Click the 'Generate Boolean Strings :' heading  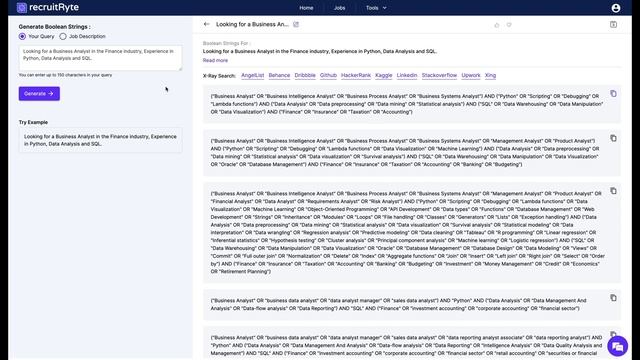[55, 27]
